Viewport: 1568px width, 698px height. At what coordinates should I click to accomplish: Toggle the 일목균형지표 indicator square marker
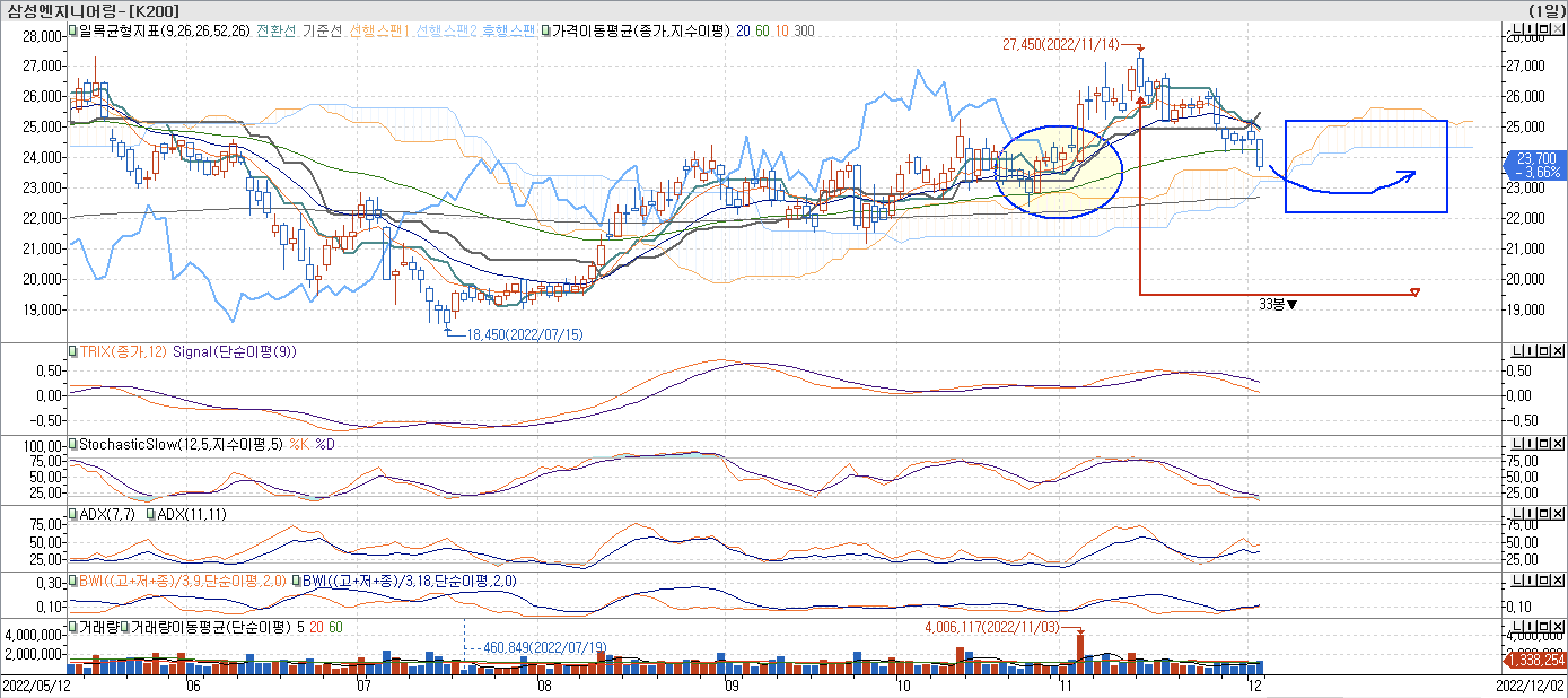click(73, 30)
